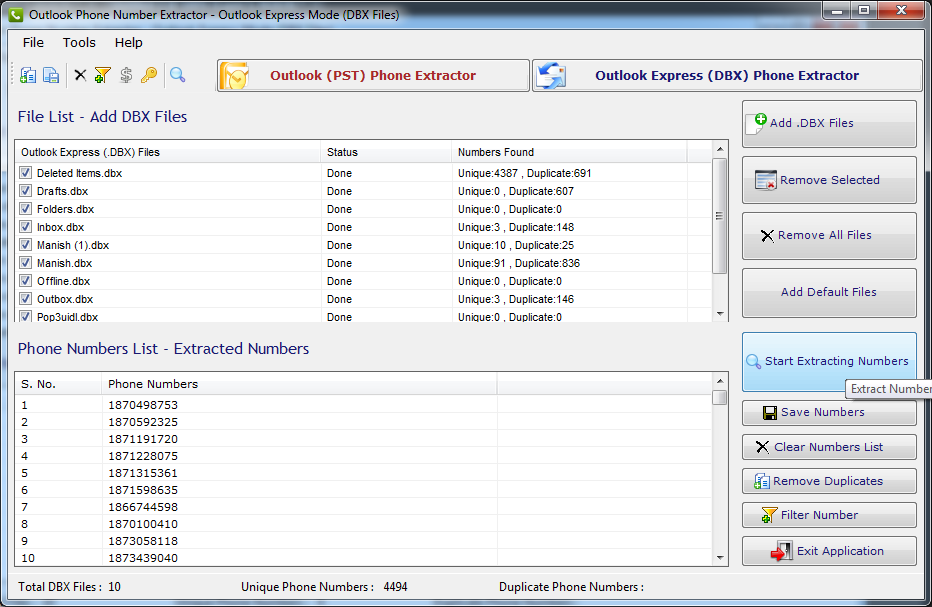Click the save numbers toolbar icon
Viewport: 932px width, 607px height.
[x=51, y=75]
